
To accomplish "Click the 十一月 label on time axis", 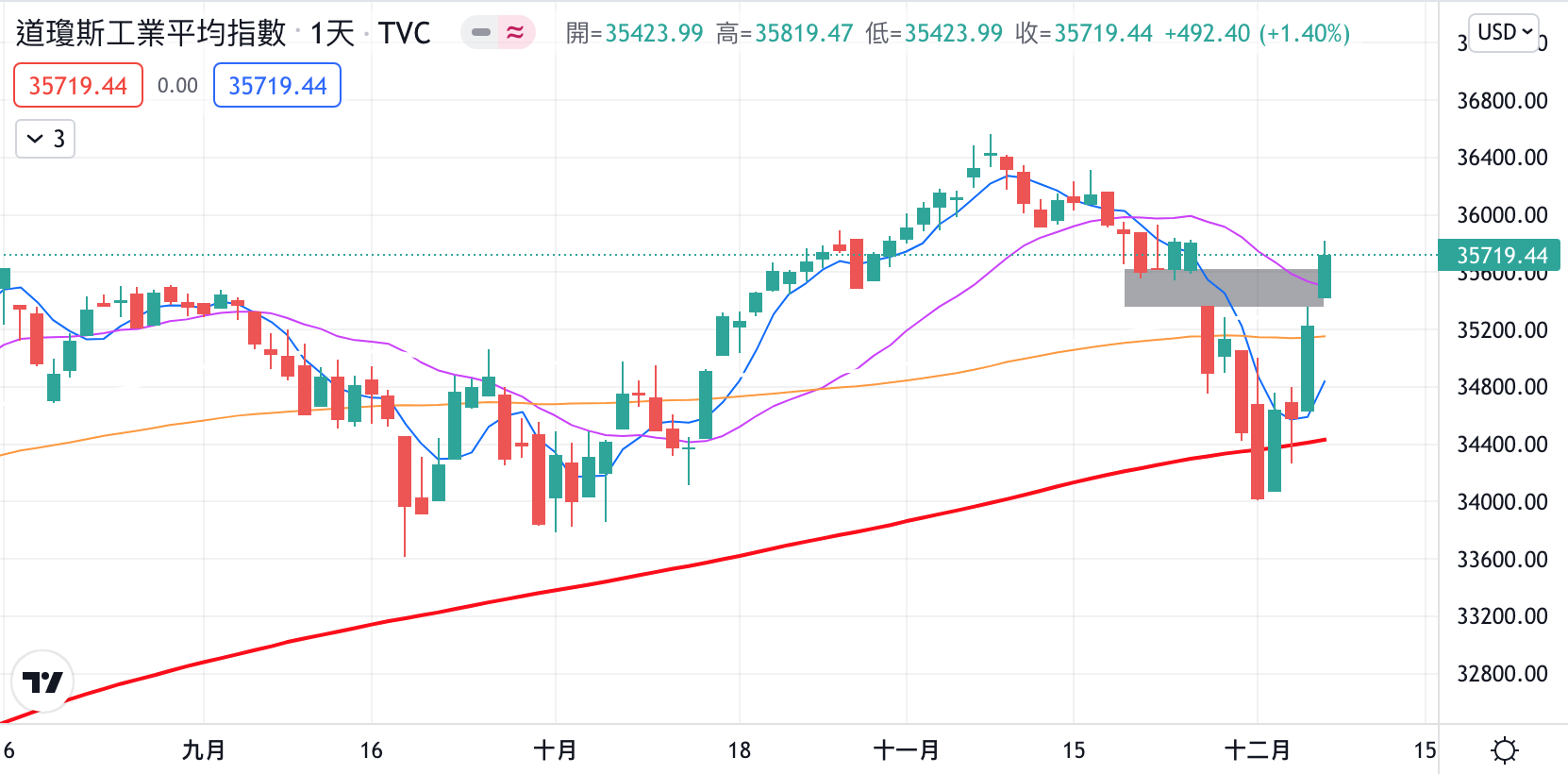I will click(x=906, y=750).
